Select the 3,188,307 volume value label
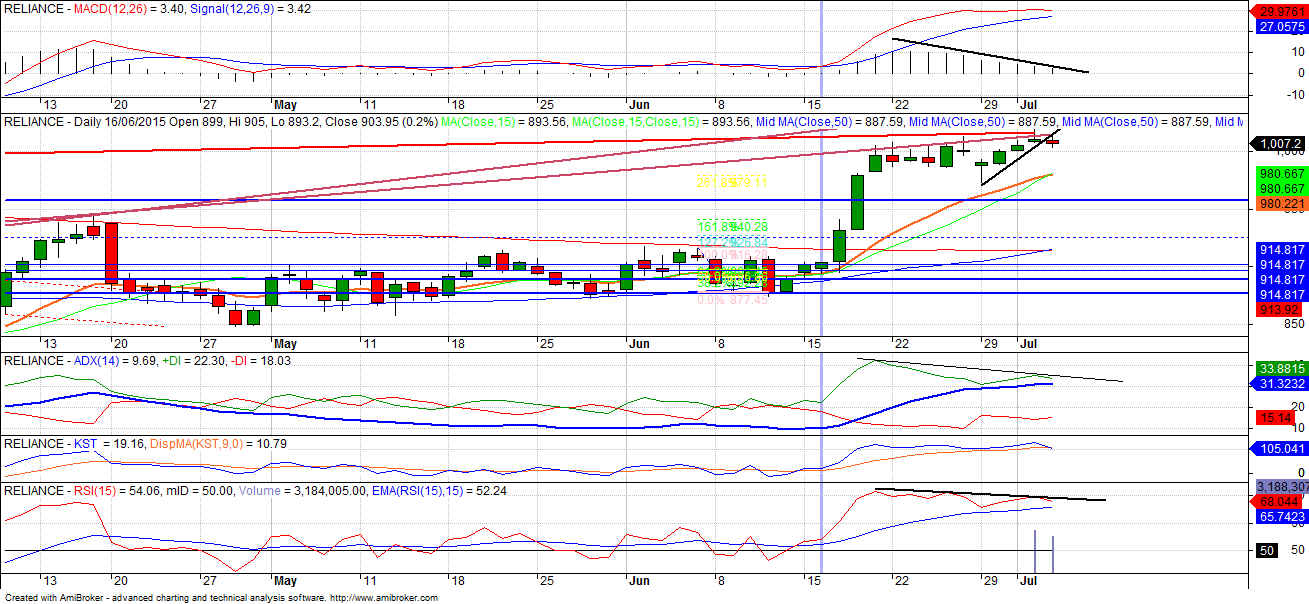 tap(1281, 487)
